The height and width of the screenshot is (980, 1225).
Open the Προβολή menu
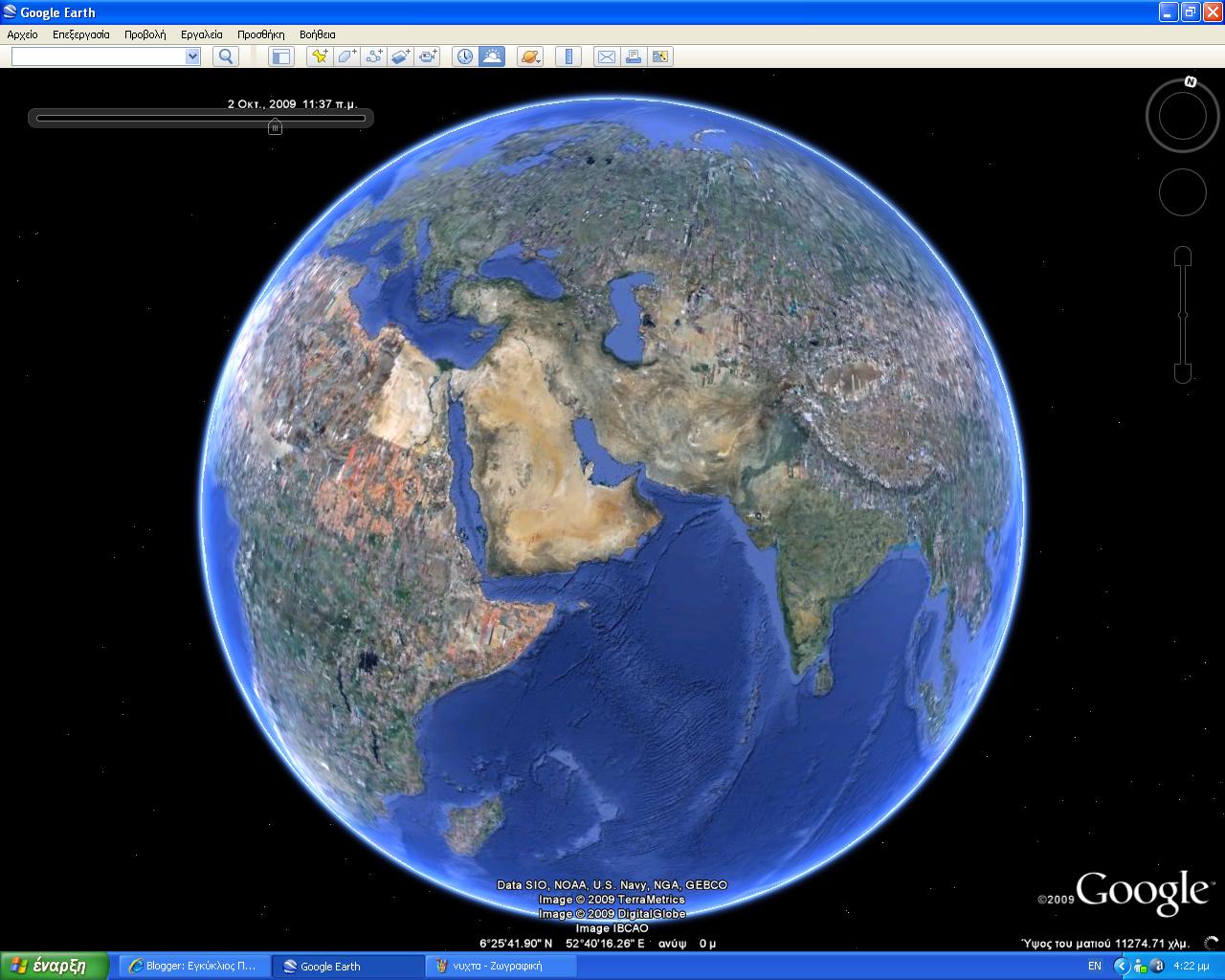tap(145, 34)
